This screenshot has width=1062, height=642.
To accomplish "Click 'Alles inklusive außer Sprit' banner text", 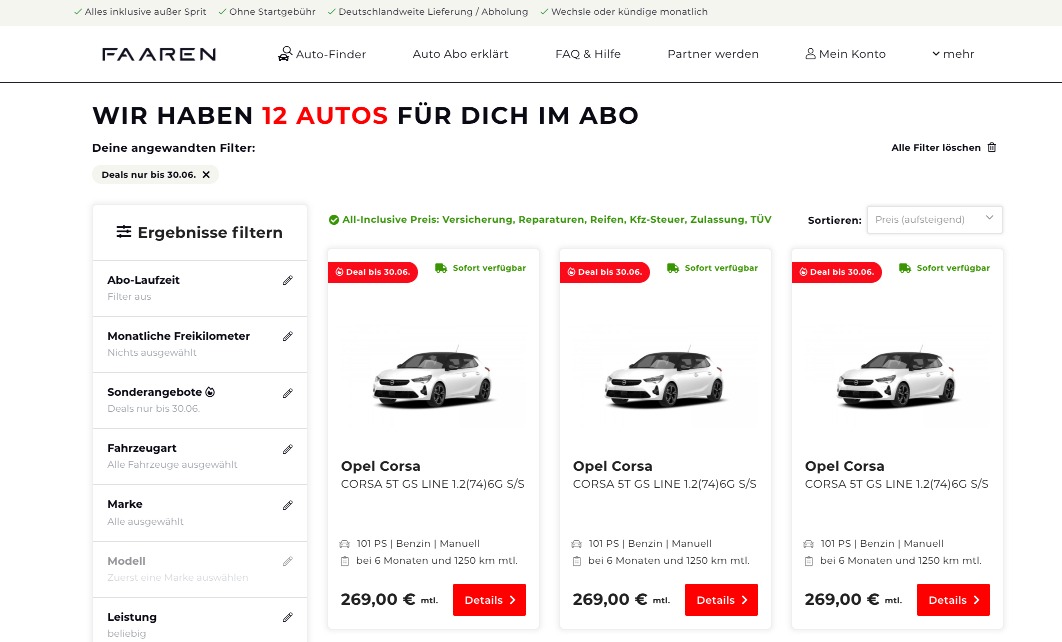I will [x=145, y=12].
